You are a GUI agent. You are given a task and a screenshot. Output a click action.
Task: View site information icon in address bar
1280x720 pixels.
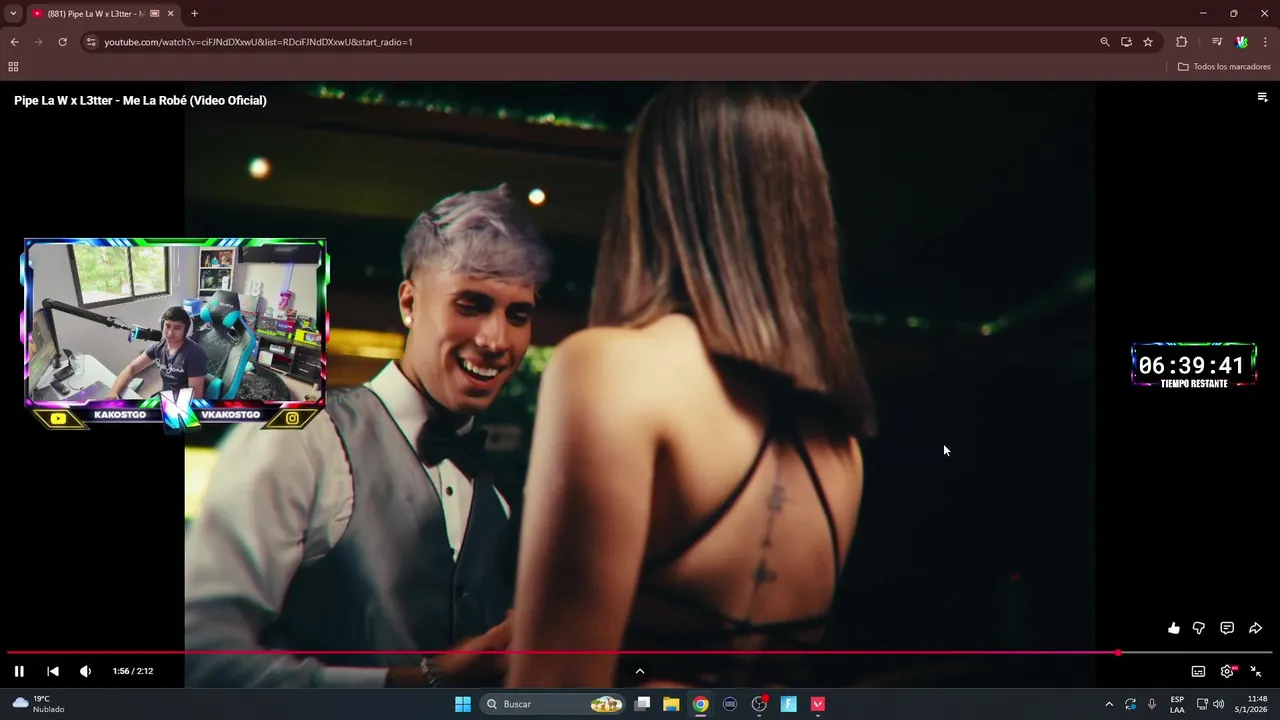(91, 42)
